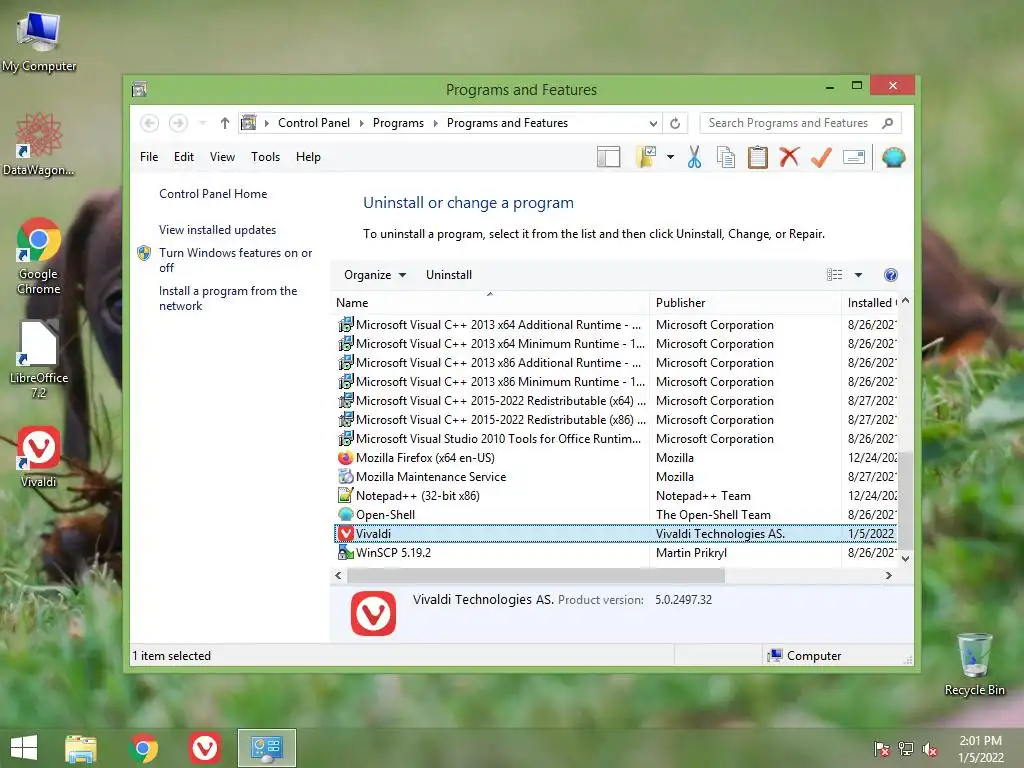Click the vertical scrollbar down arrow
Screen dimensions: 1024x768
click(905, 558)
